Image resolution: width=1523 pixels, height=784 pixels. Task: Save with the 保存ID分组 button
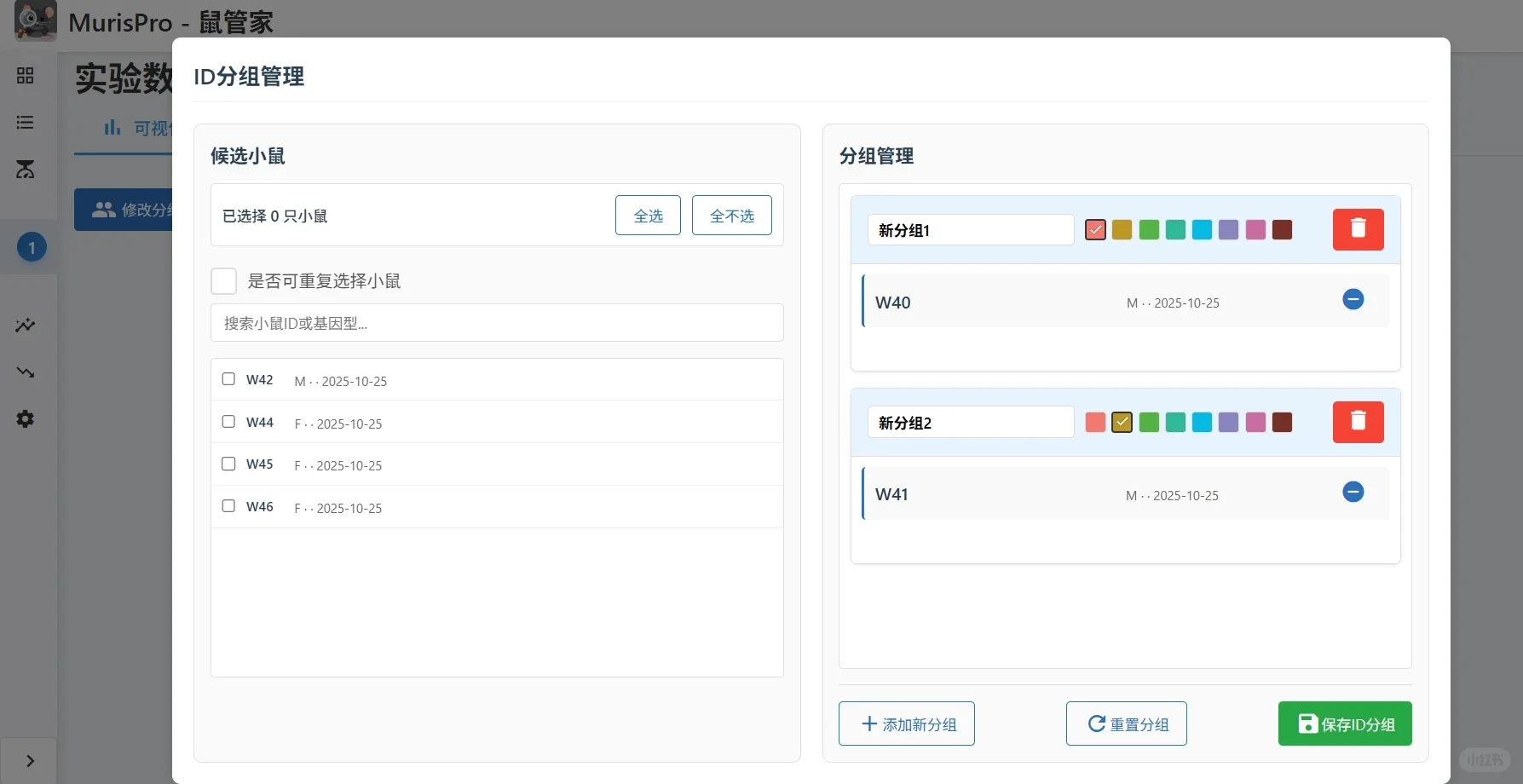pos(1345,723)
